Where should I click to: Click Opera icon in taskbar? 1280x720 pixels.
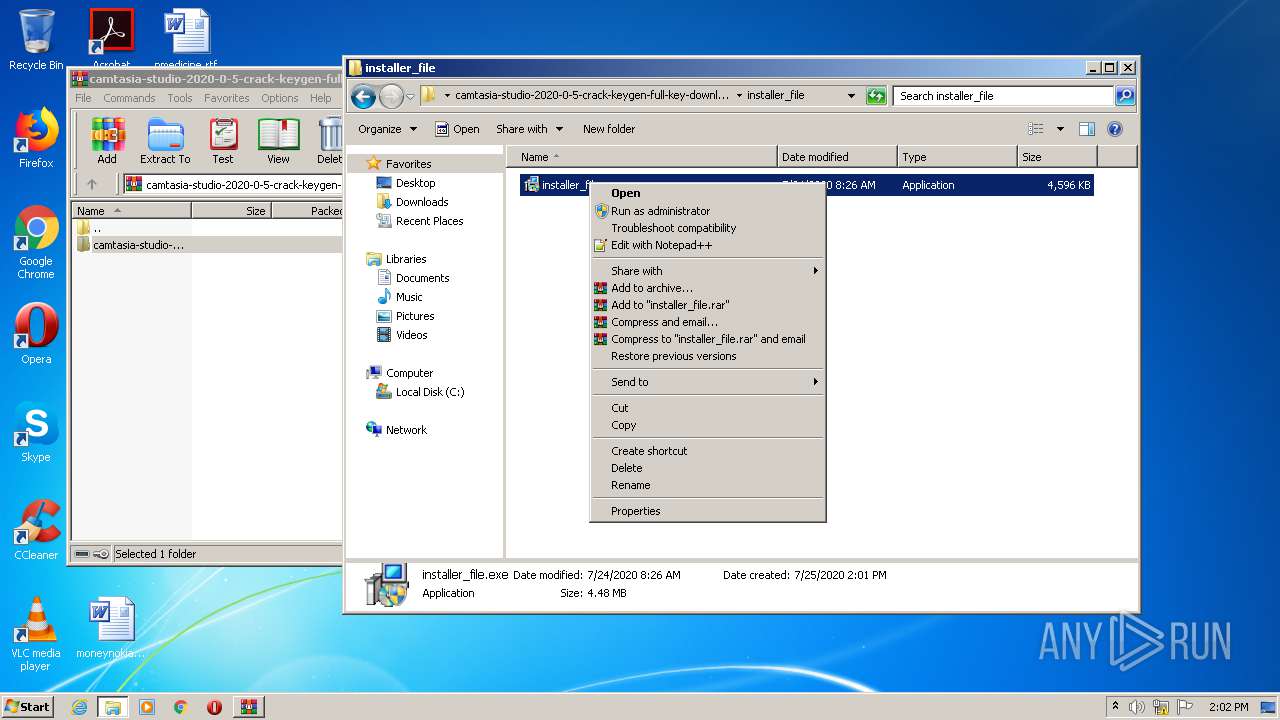[x=214, y=707]
